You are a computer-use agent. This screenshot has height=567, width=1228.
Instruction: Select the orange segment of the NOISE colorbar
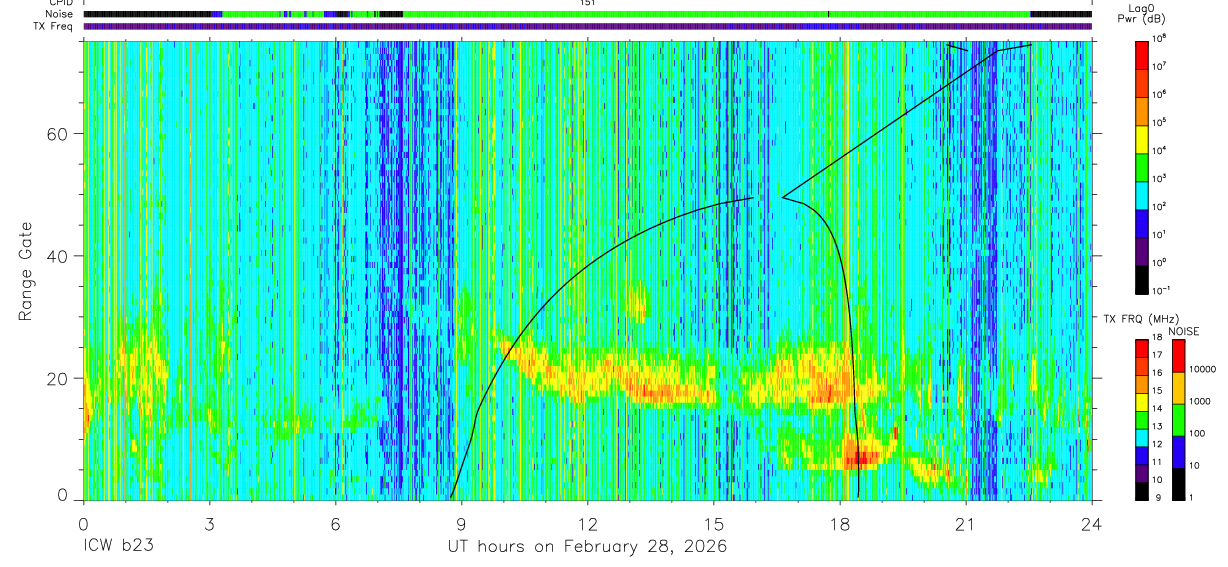1177,388
